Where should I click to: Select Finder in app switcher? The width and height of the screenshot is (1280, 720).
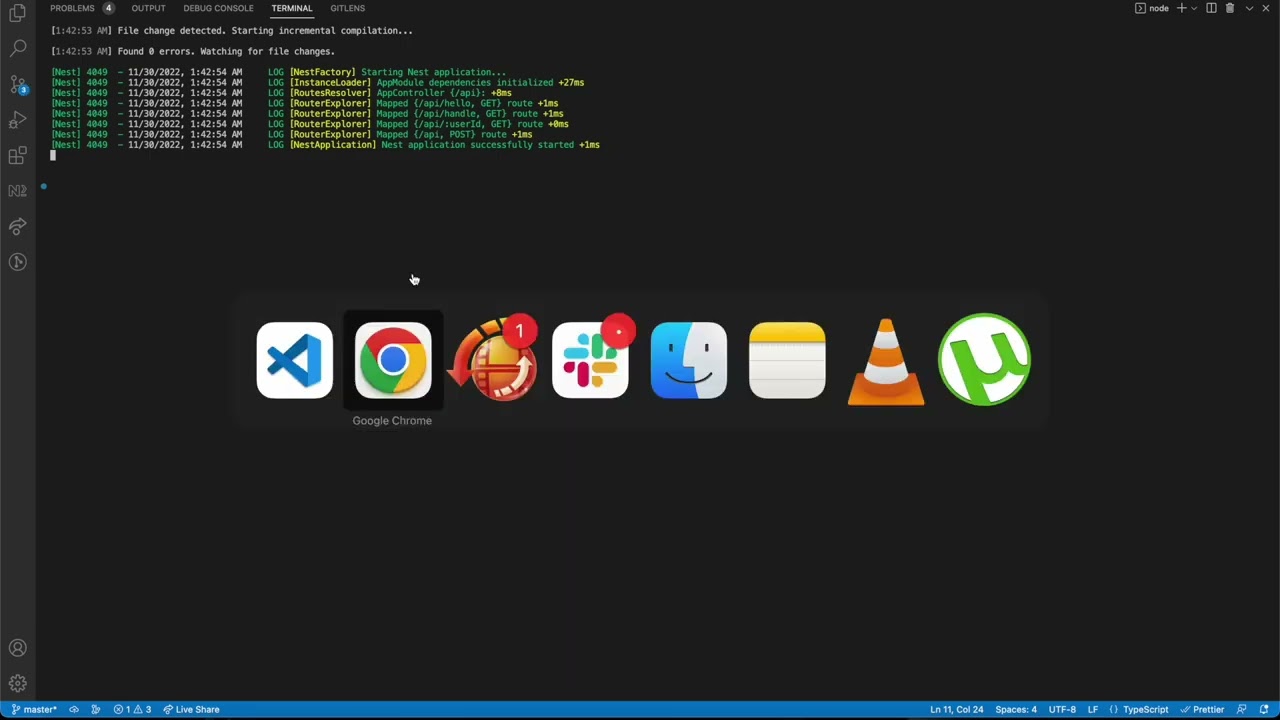click(688, 360)
